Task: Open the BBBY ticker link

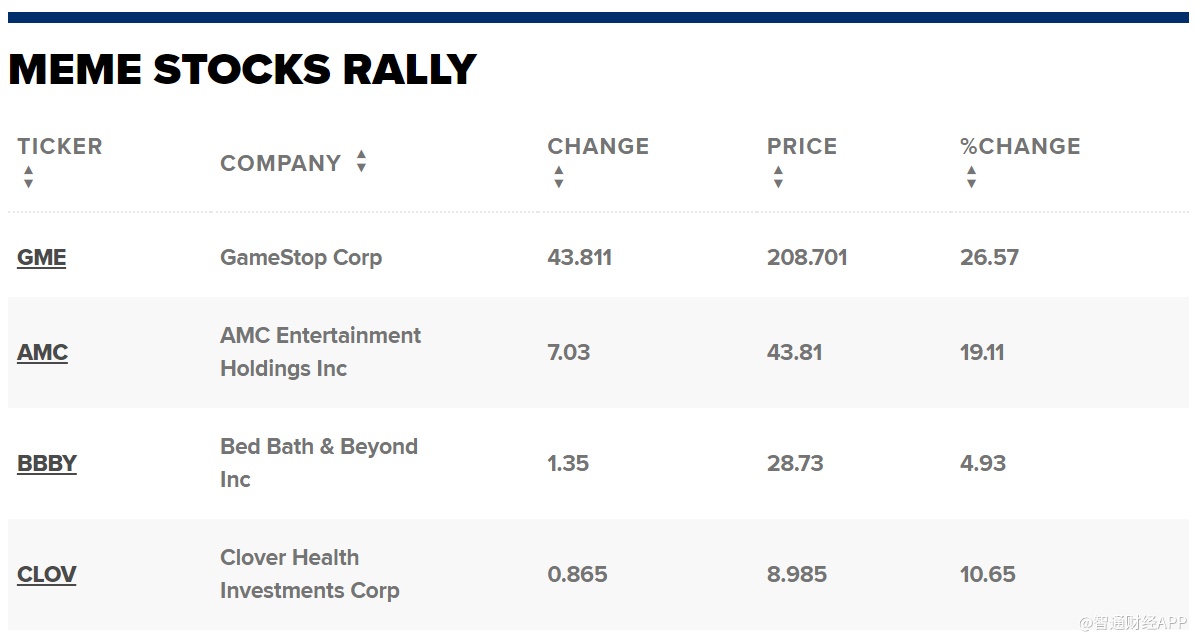Action: click(x=47, y=463)
